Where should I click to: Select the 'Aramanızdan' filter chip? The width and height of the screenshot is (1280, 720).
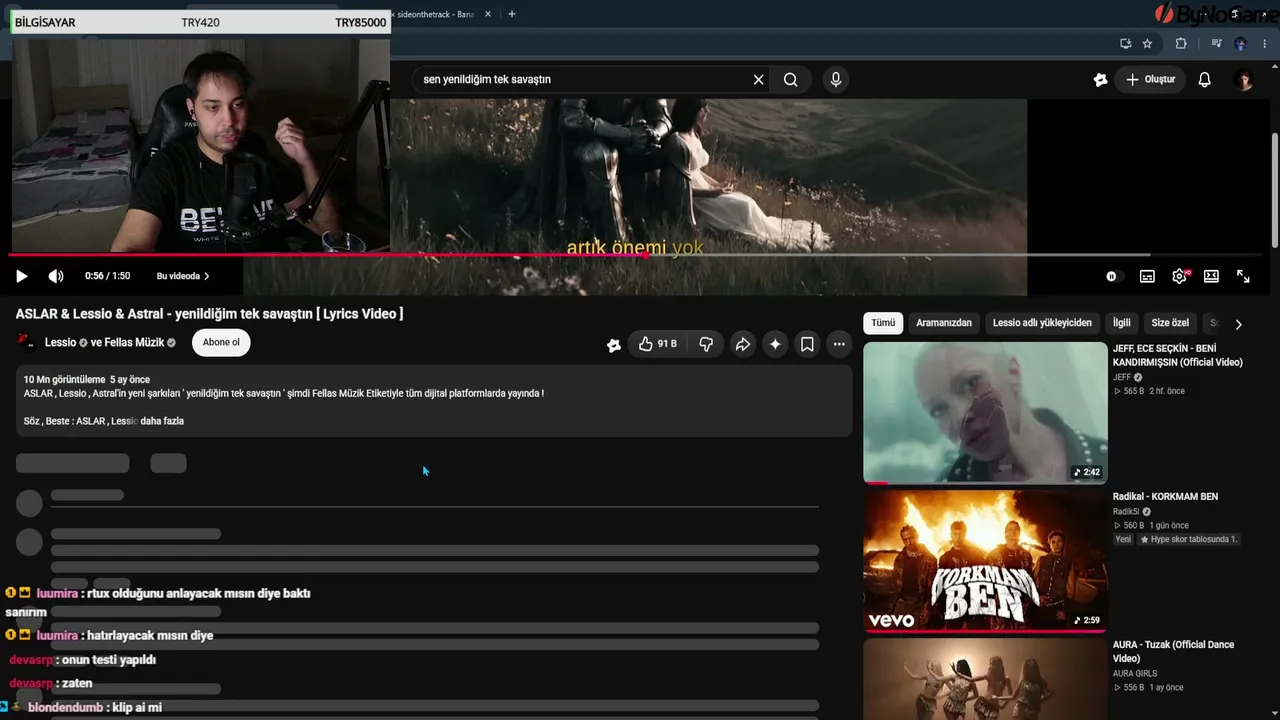click(x=944, y=323)
